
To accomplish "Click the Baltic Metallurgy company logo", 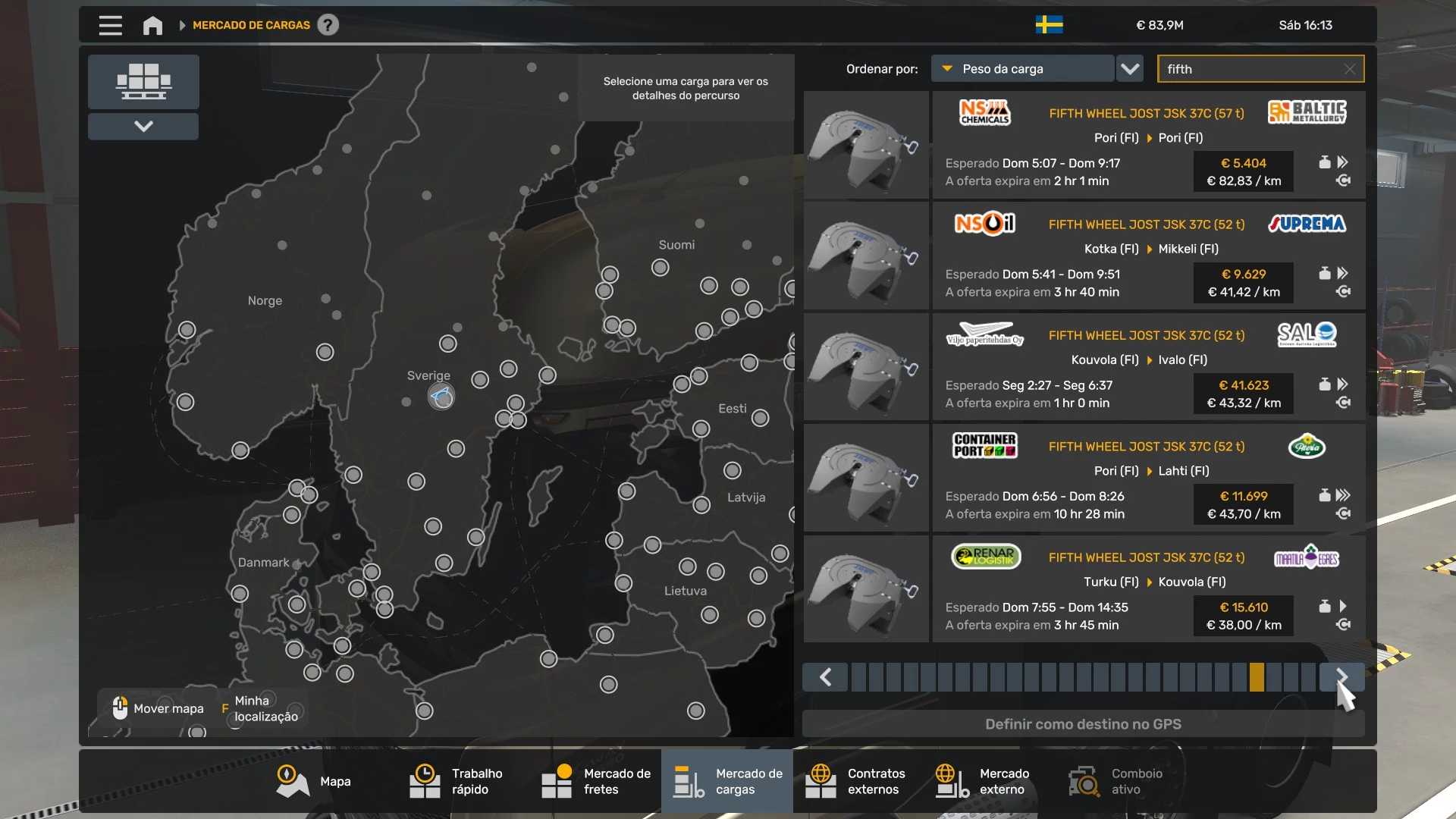I will [1307, 112].
